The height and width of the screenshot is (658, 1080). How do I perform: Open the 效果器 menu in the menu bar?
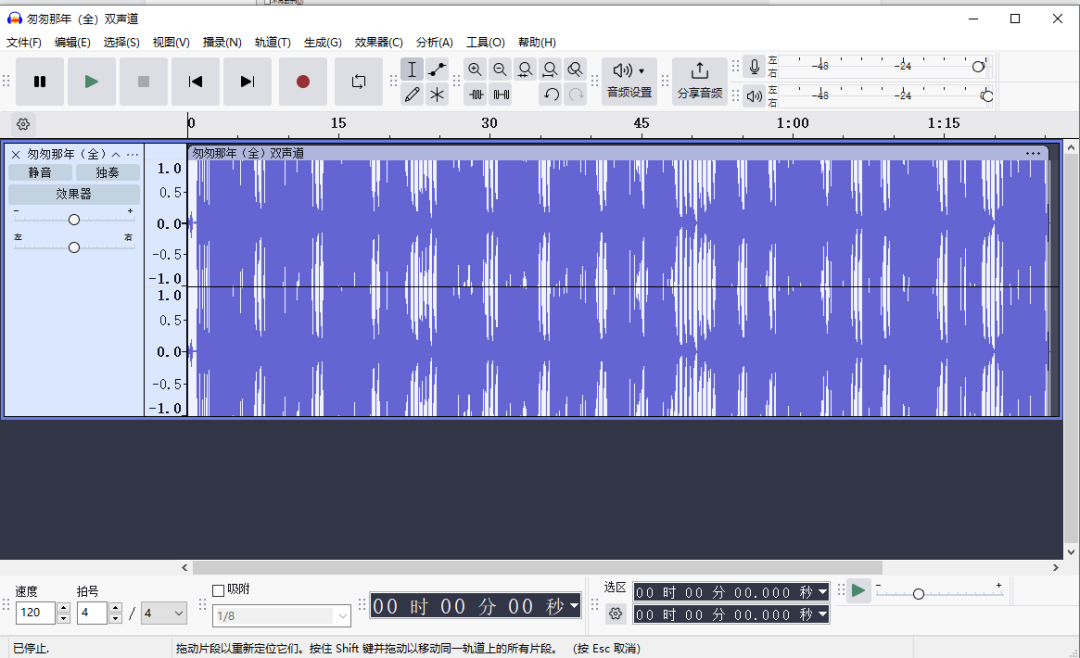[x=380, y=42]
